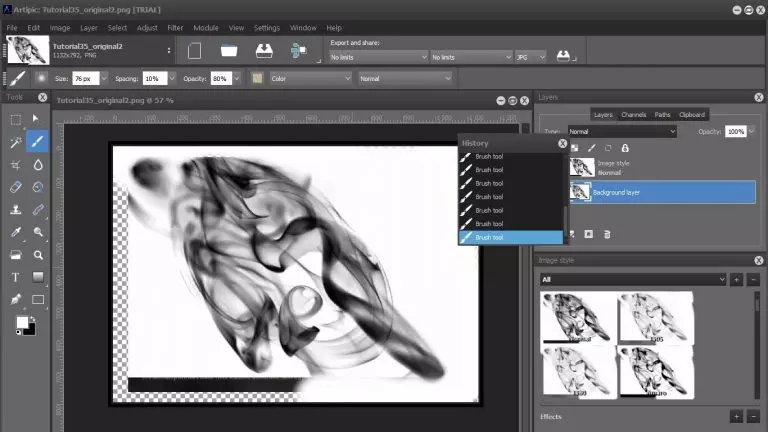Viewport: 768px width, 432px height.
Task: Select the Brush tool in Tools panel
Action: tap(38, 141)
